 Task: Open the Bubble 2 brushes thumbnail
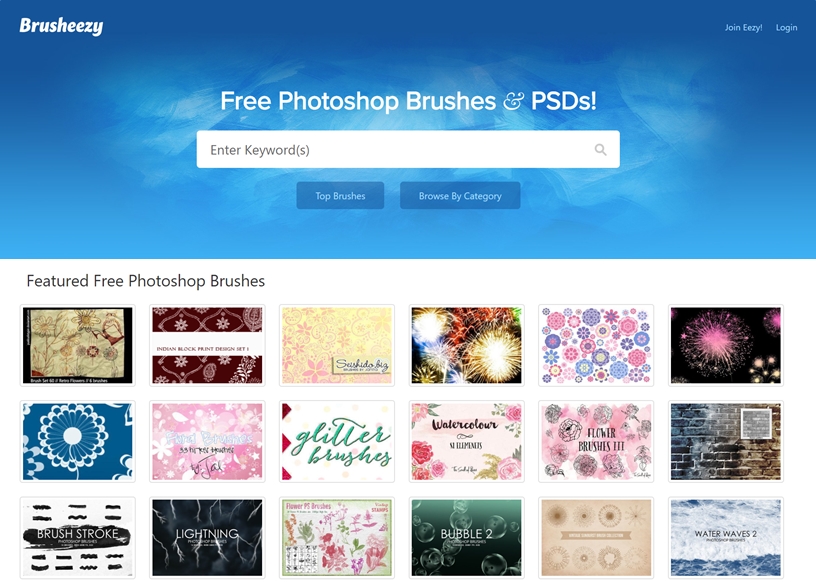click(x=466, y=538)
